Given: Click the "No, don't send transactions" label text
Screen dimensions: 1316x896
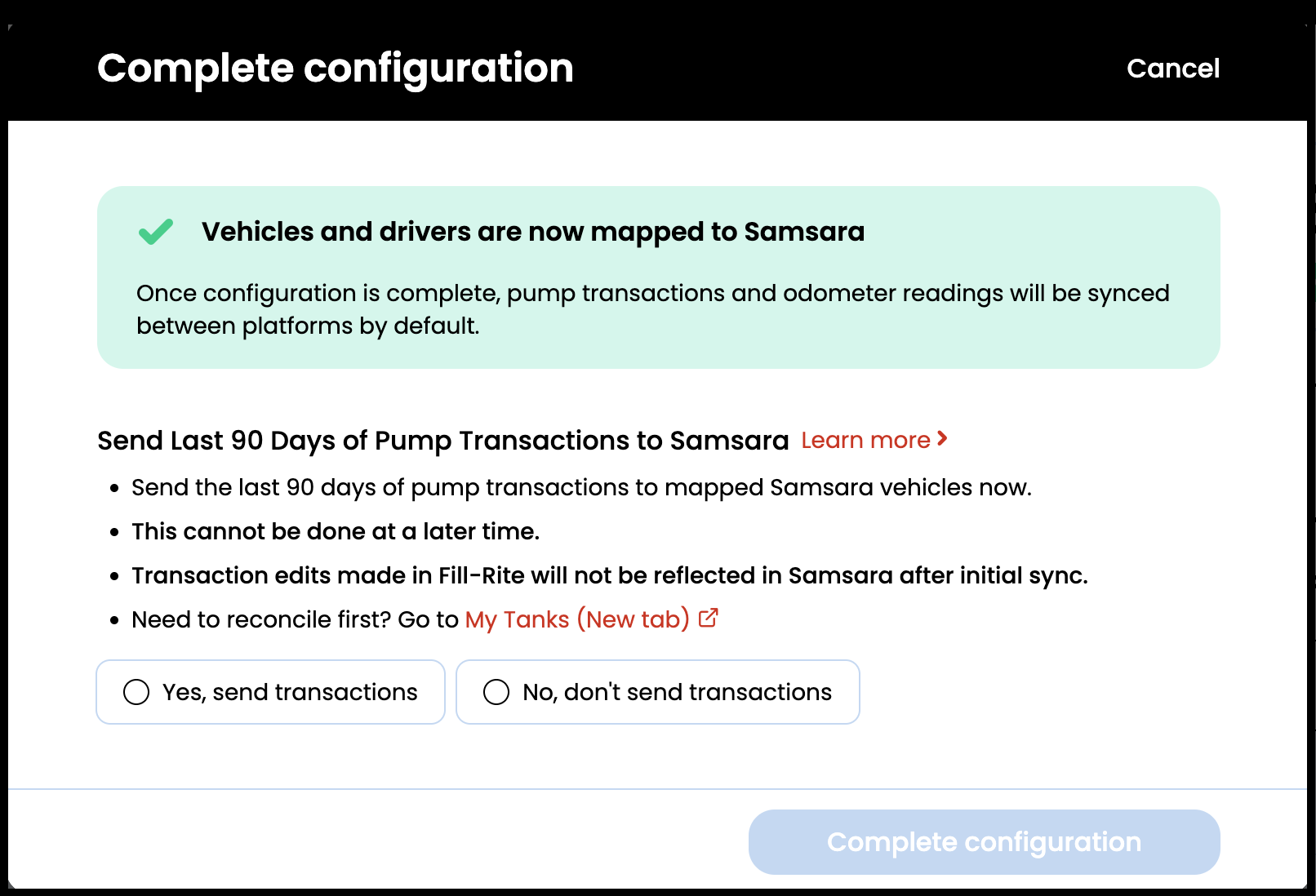Looking at the screenshot, I should tap(677, 692).
